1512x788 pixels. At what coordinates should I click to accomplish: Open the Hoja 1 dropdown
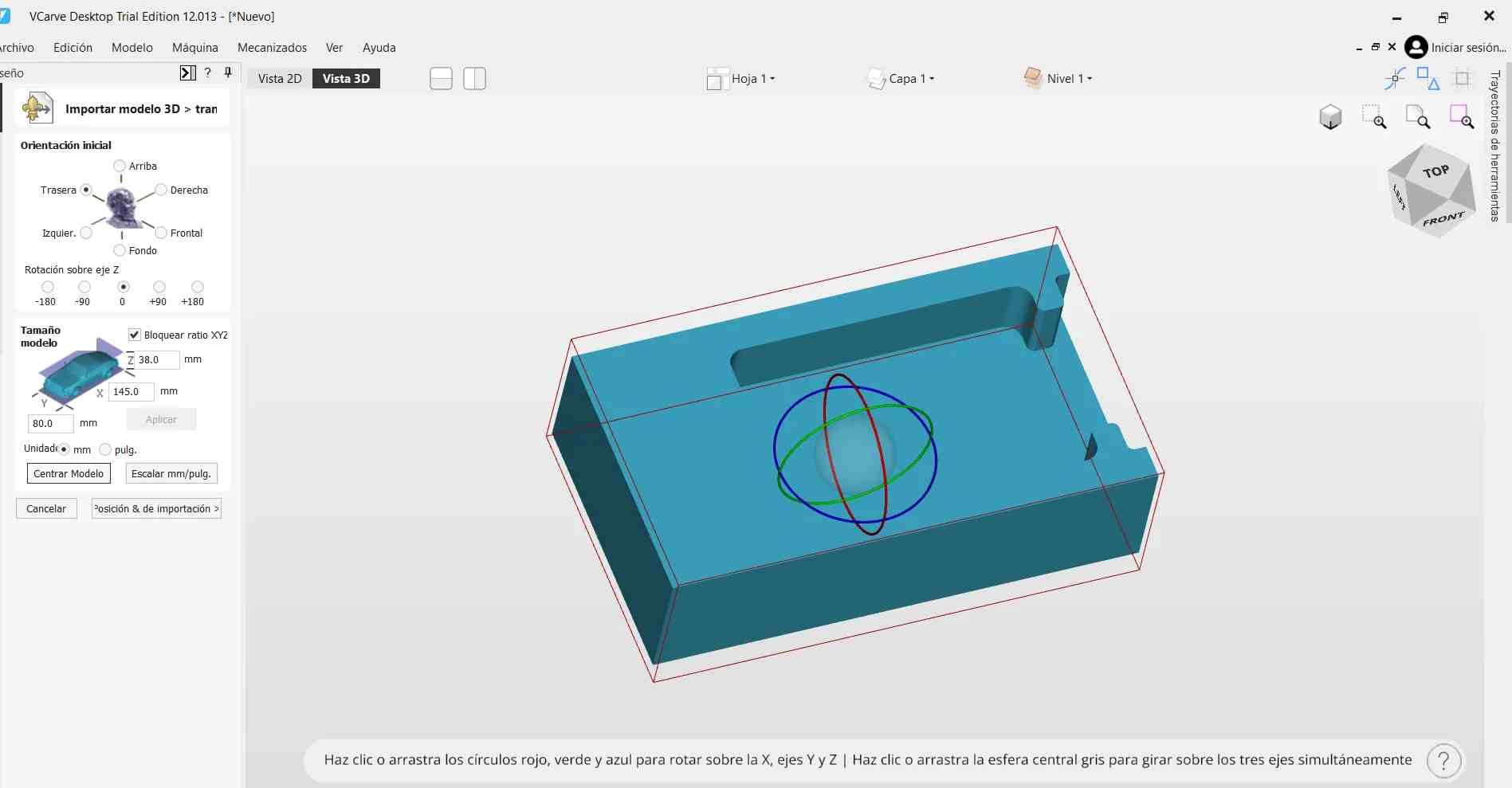pyautogui.click(x=753, y=79)
